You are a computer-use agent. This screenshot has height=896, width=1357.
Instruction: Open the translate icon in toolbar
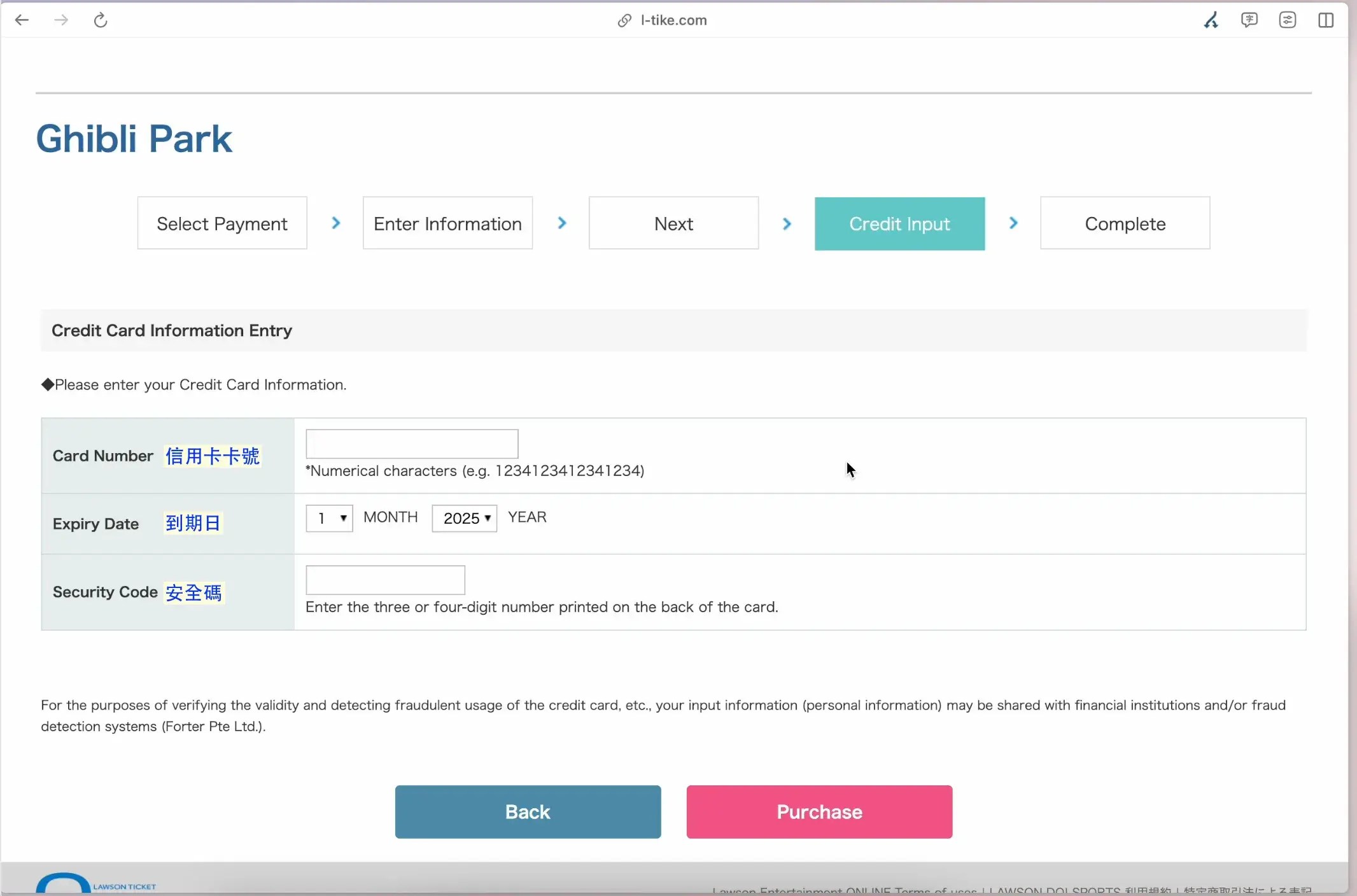pyautogui.click(x=1249, y=20)
